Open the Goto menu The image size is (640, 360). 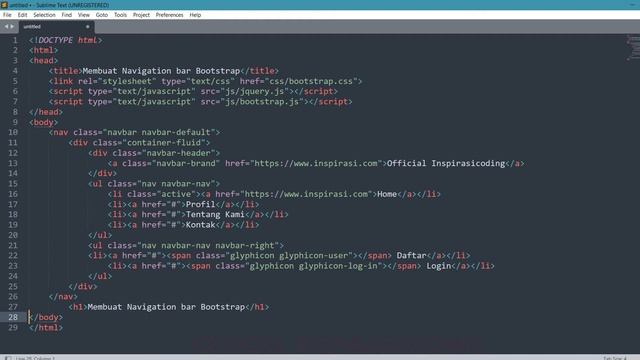coord(102,15)
